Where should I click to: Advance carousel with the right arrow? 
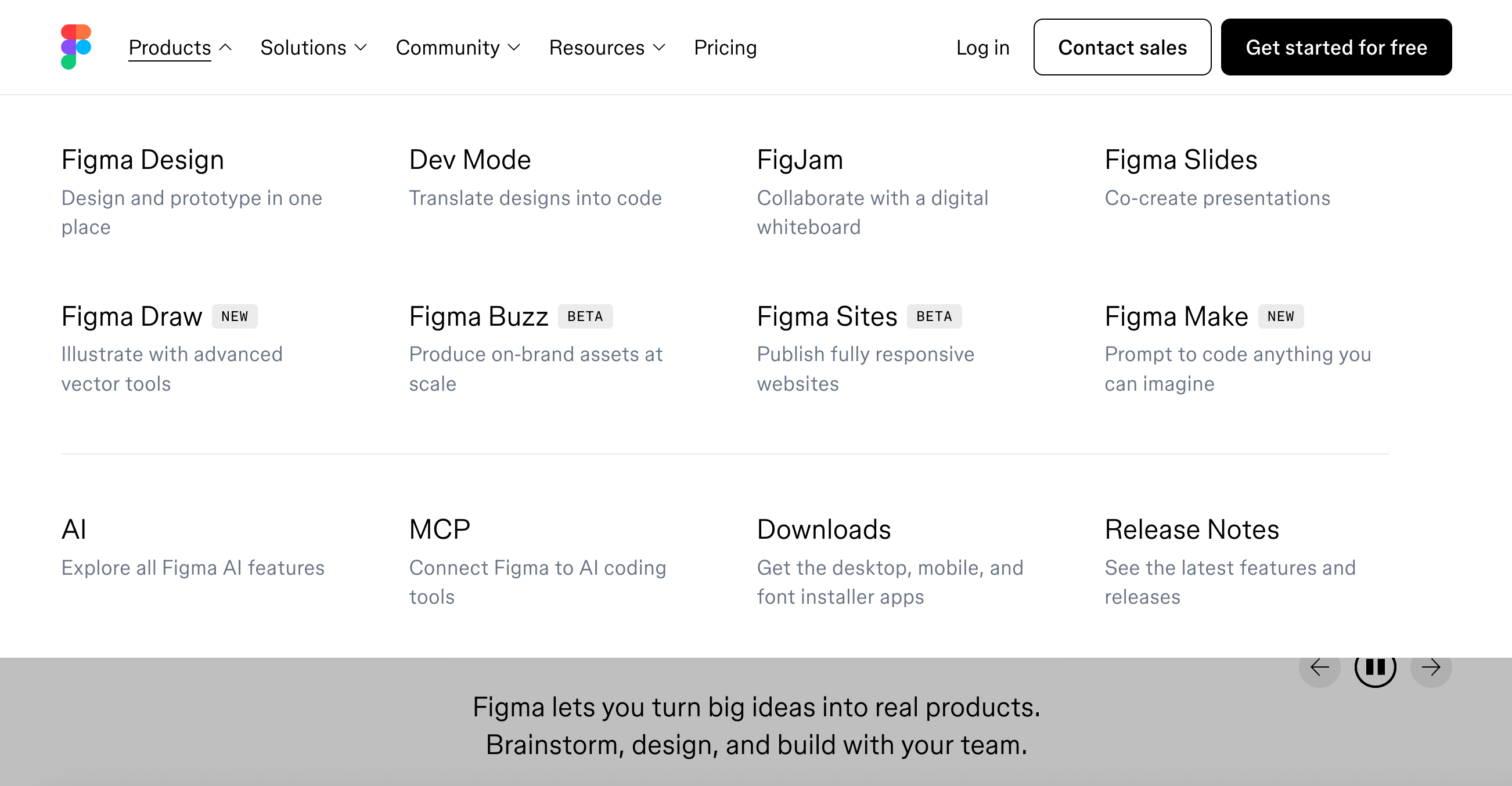(1431, 668)
